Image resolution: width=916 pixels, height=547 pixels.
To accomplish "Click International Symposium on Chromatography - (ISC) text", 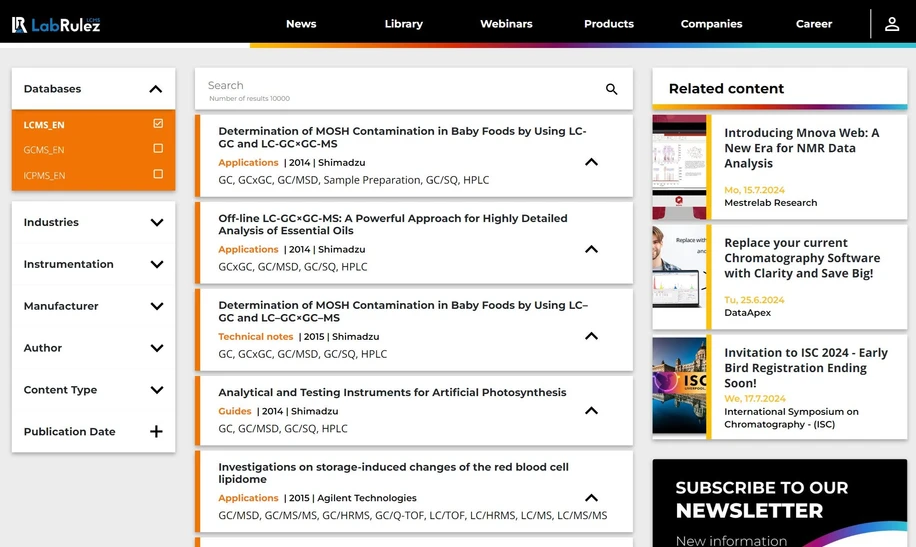I will click(792, 418).
